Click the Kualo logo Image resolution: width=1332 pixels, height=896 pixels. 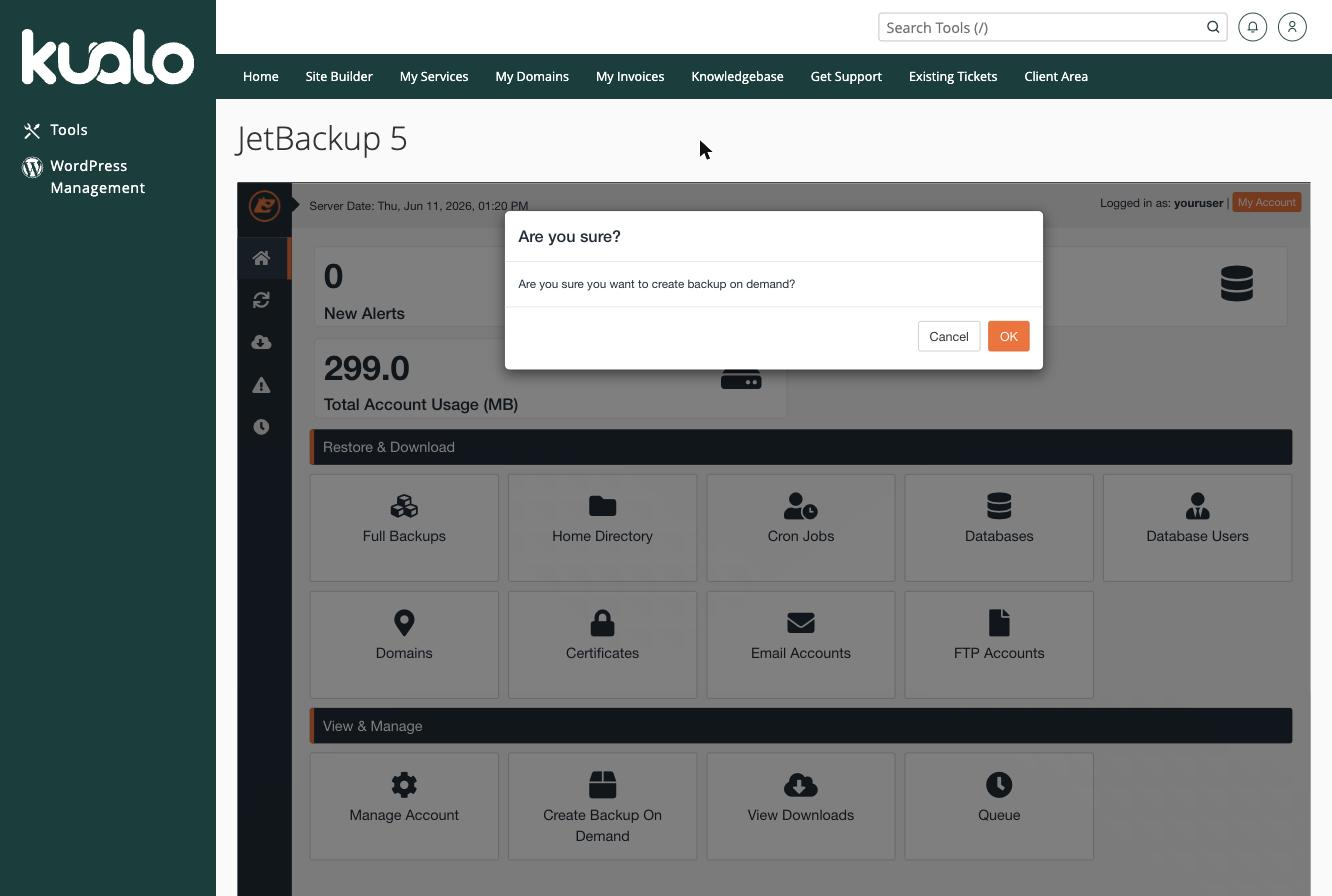click(x=108, y=57)
